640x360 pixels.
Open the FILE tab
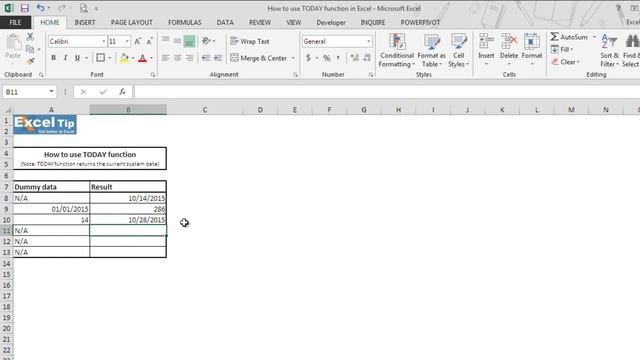pyautogui.click(x=16, y=22)
